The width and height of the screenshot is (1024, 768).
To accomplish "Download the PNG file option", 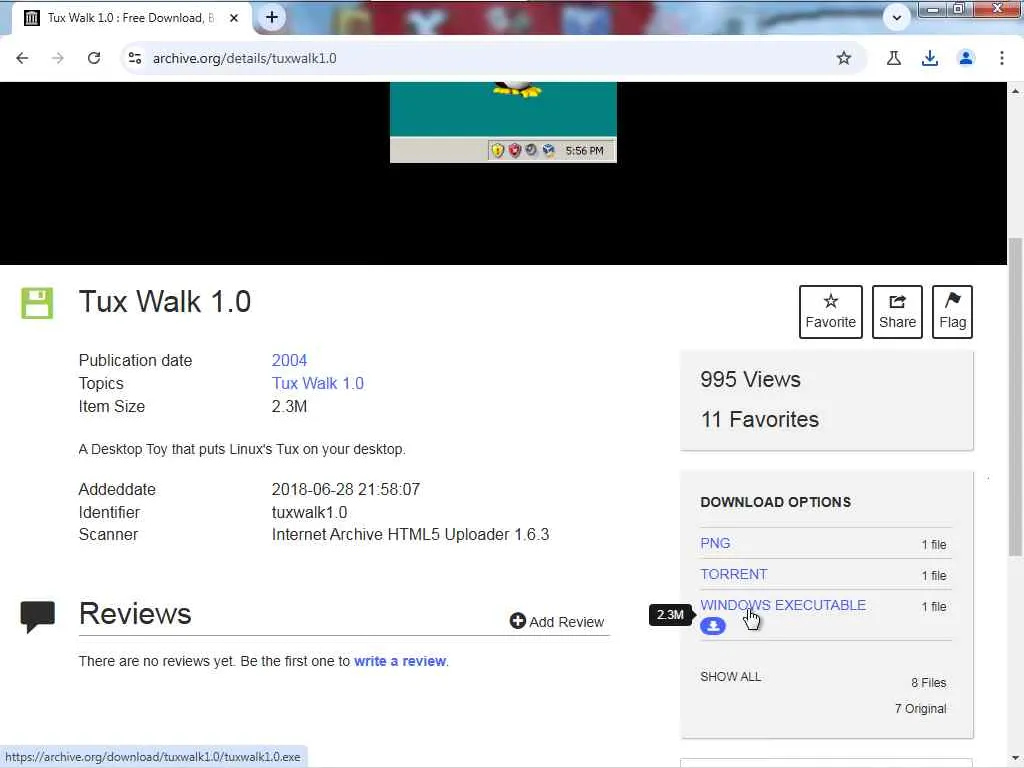I will tap(715, 543).
